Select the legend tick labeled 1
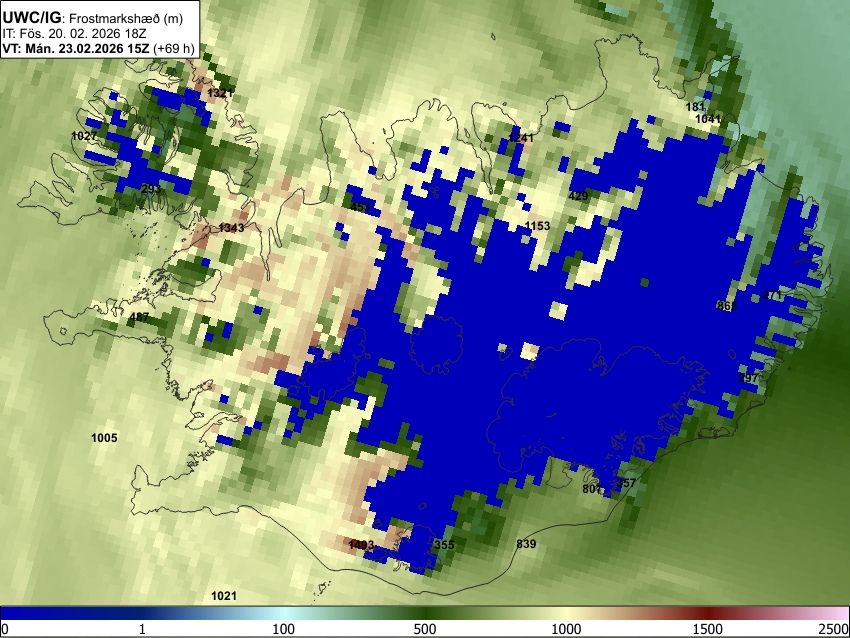This screenshot has height=638, width=850. click(x=142, y=629)
